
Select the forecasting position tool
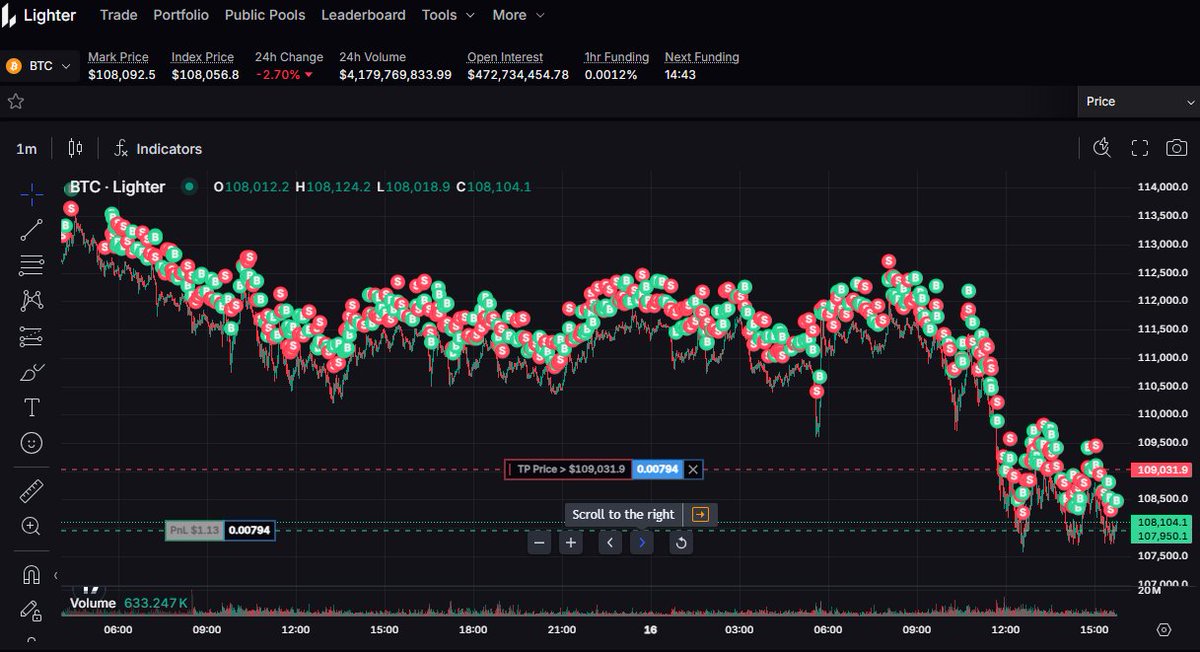coord(31,336)
